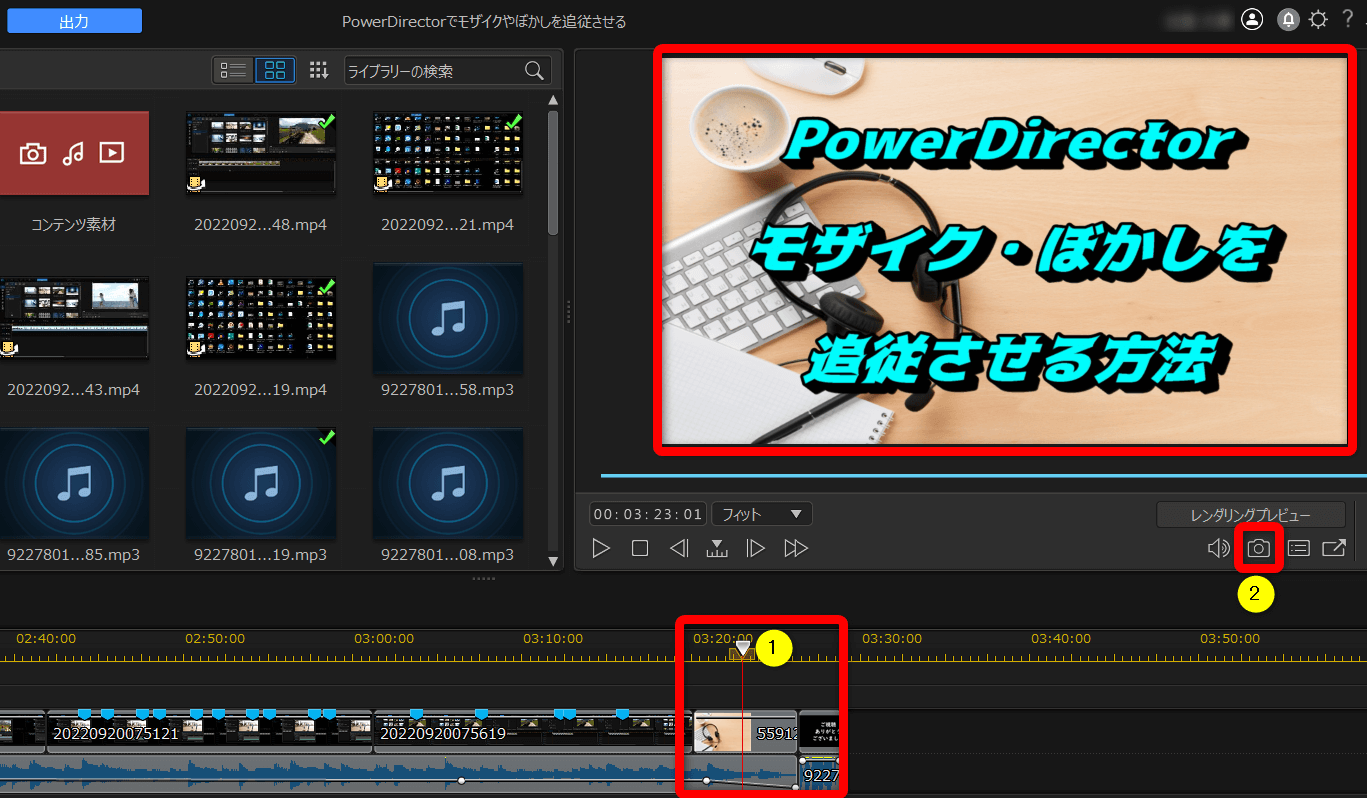Click the fast forward button

coord(796,548)
